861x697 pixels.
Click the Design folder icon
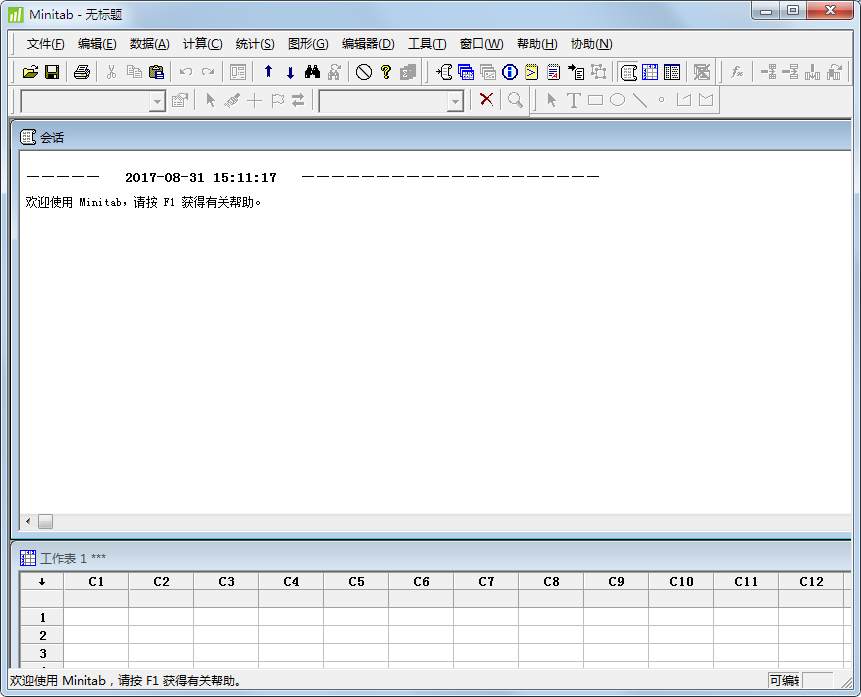coord(599,72)
